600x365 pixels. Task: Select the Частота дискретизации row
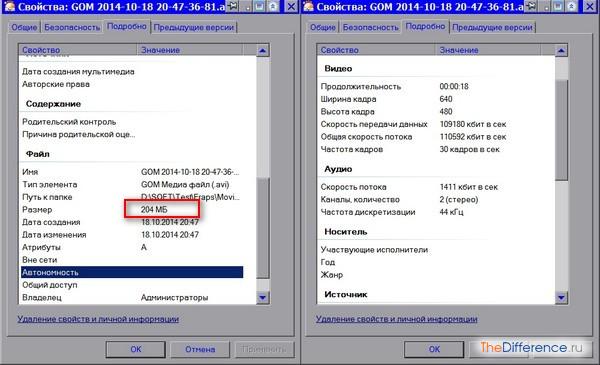430,212
